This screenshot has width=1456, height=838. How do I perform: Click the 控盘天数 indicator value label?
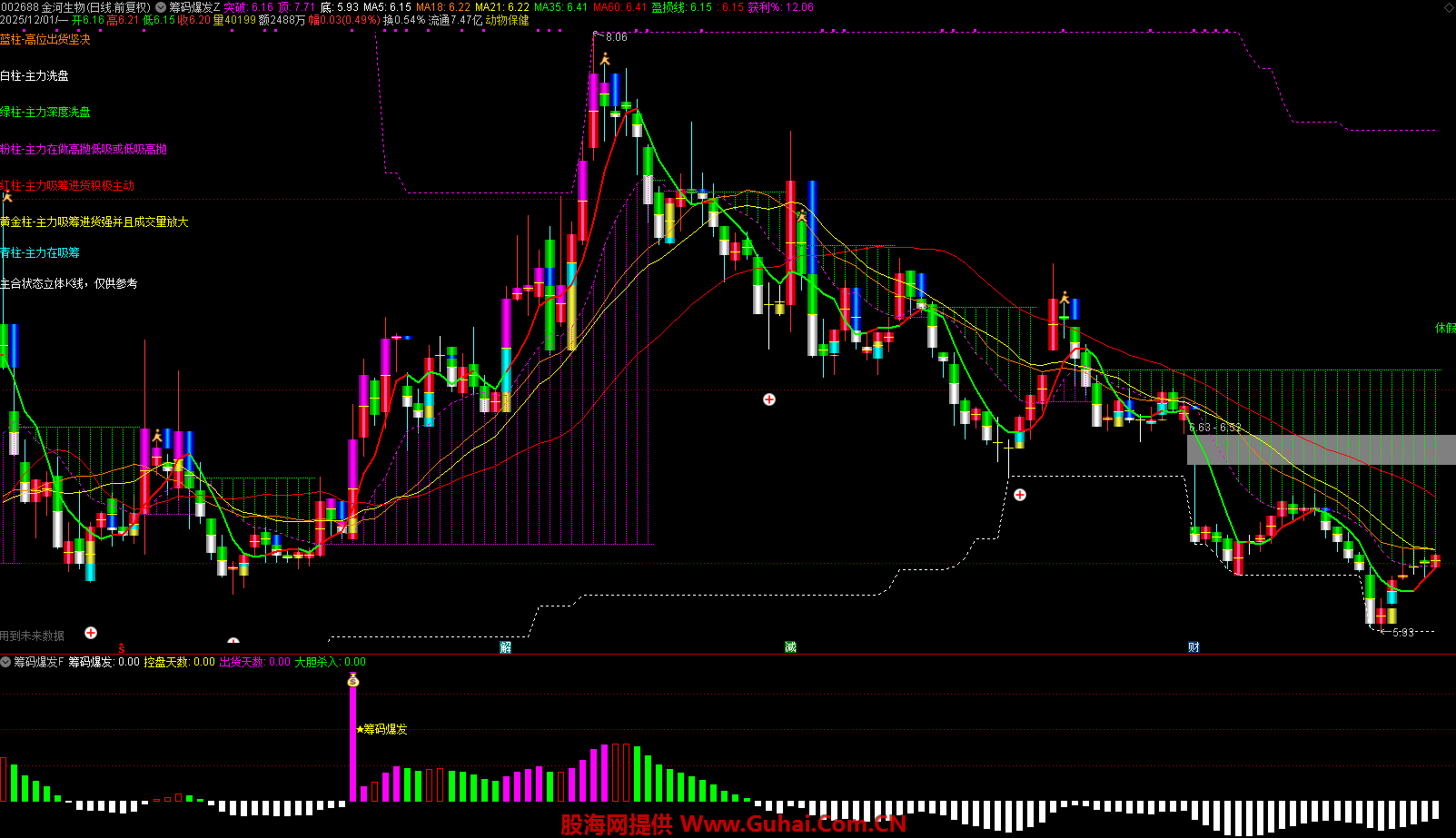point(179,662)
